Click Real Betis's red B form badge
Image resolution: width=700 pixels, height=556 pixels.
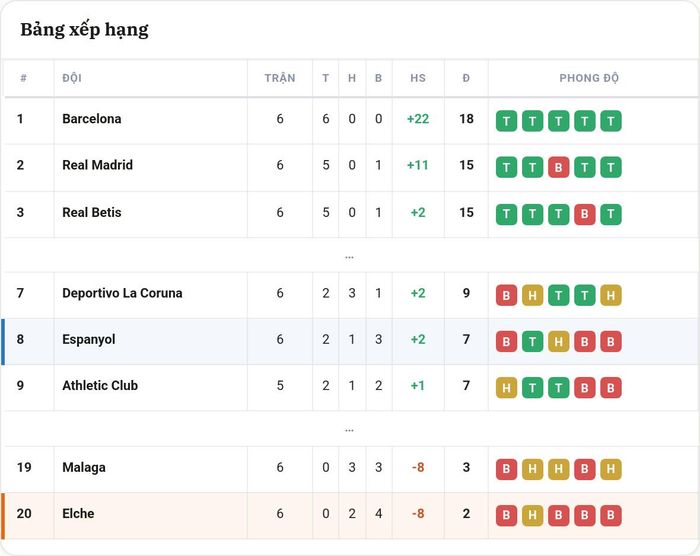tap(584, 214)
